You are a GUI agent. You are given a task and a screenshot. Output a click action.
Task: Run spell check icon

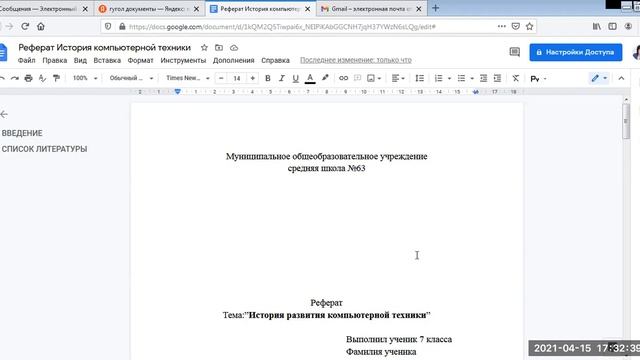click(x=42, y=78)
